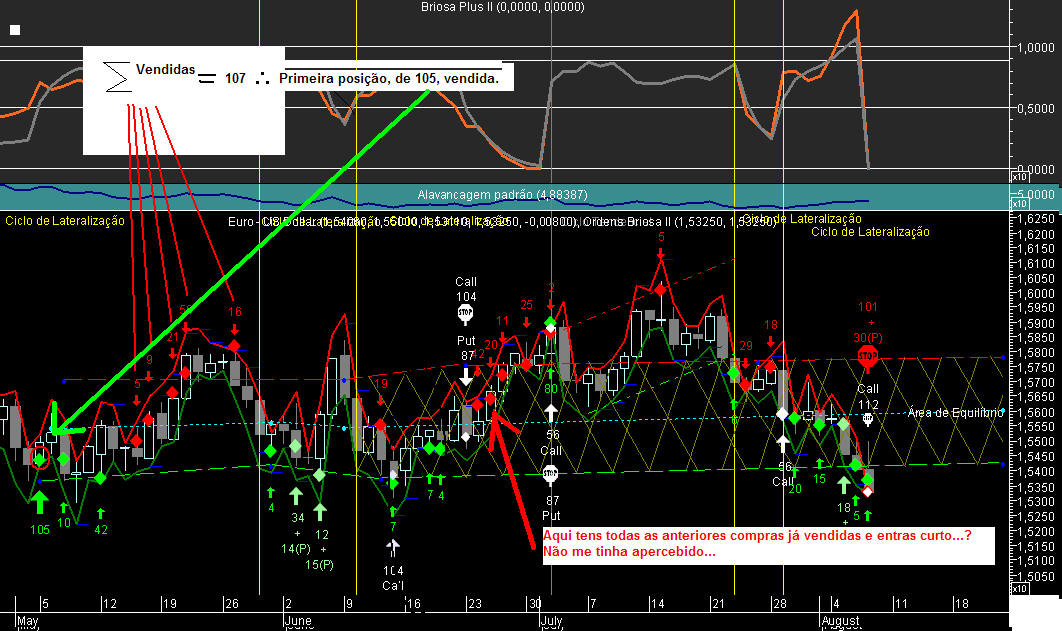Click the 0,5000 value on the indicator scale
Viewport: 1062px width, 631px height.
point(1036,108)
